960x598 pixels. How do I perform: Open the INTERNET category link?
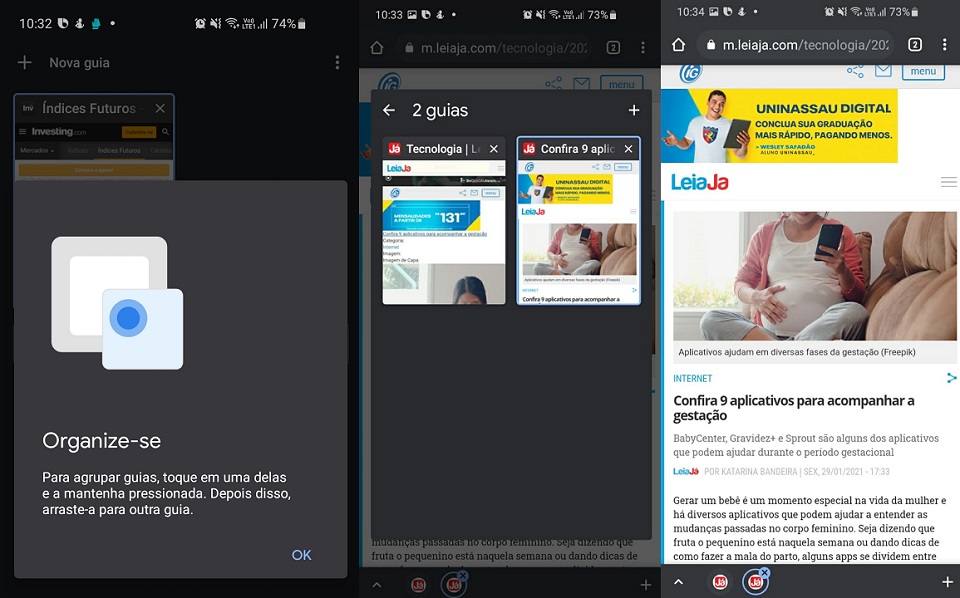693,379
